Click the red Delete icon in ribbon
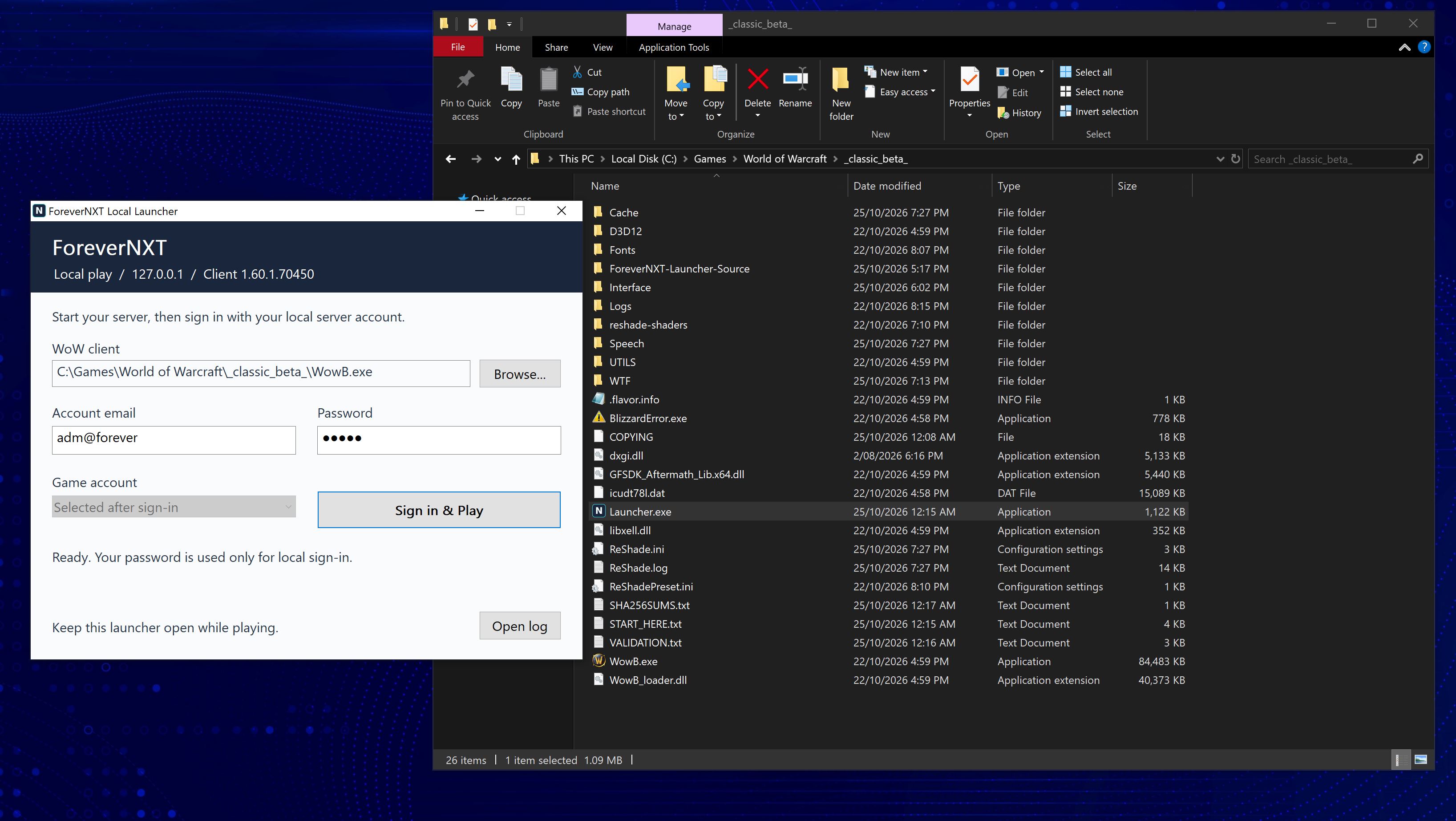The image size is (1456, 821). tap(757, 79)
